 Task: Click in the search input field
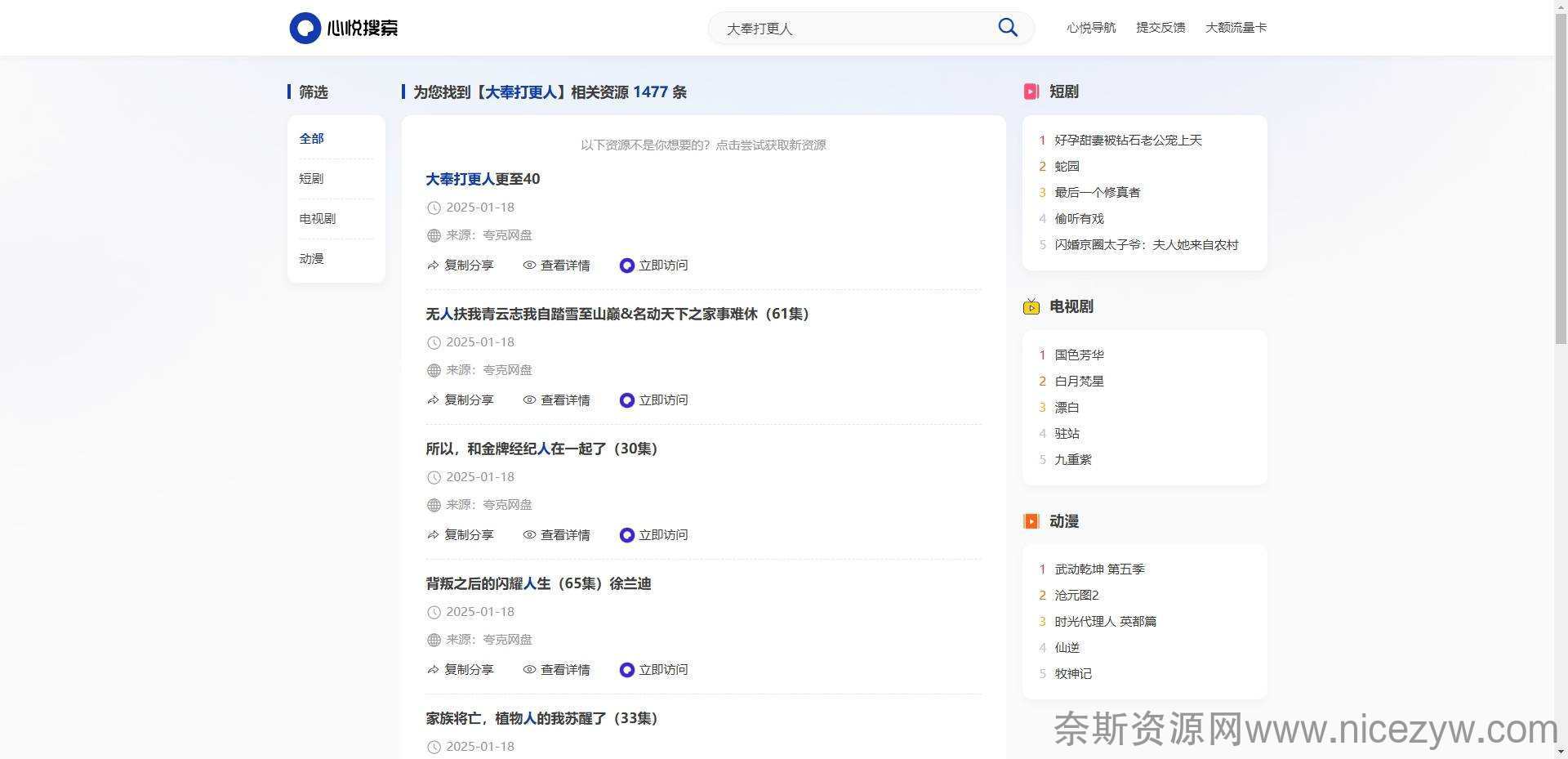click(x=849, y=29)
